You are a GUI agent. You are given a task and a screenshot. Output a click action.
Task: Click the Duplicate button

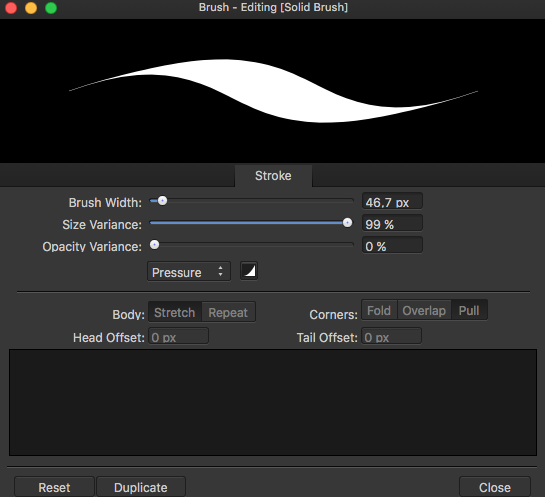(x=141, y=487)
